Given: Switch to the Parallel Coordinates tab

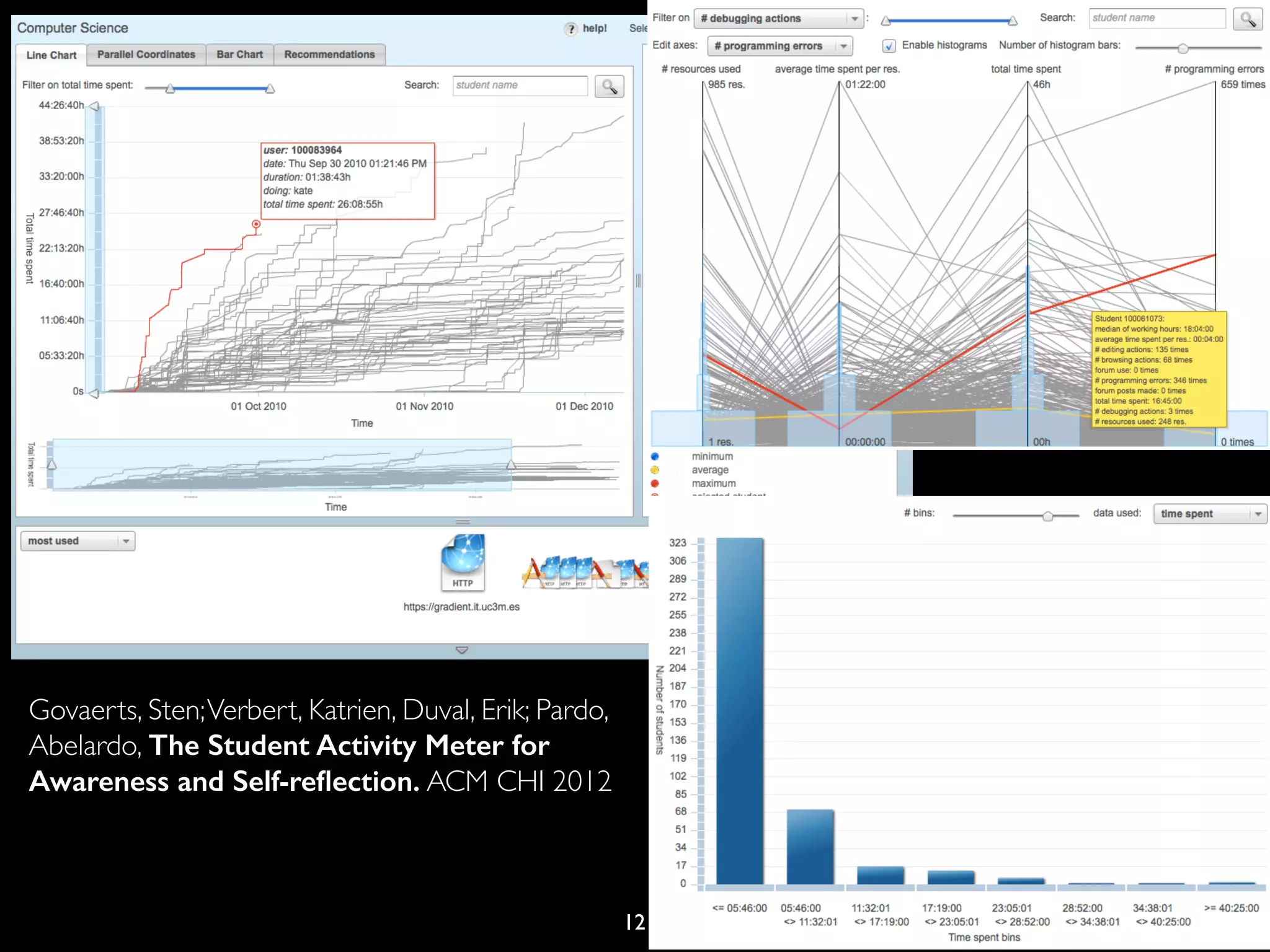Looking at the screenshot, I should (146, 55).
